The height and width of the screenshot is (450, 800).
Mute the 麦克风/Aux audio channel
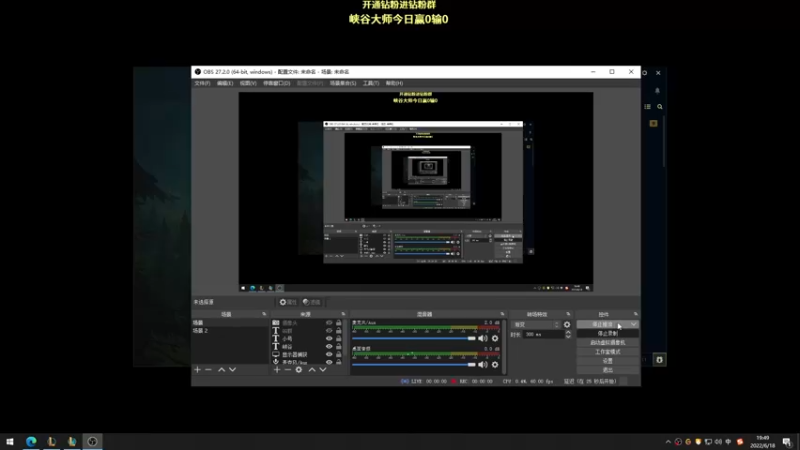click(x=483, y=338)
